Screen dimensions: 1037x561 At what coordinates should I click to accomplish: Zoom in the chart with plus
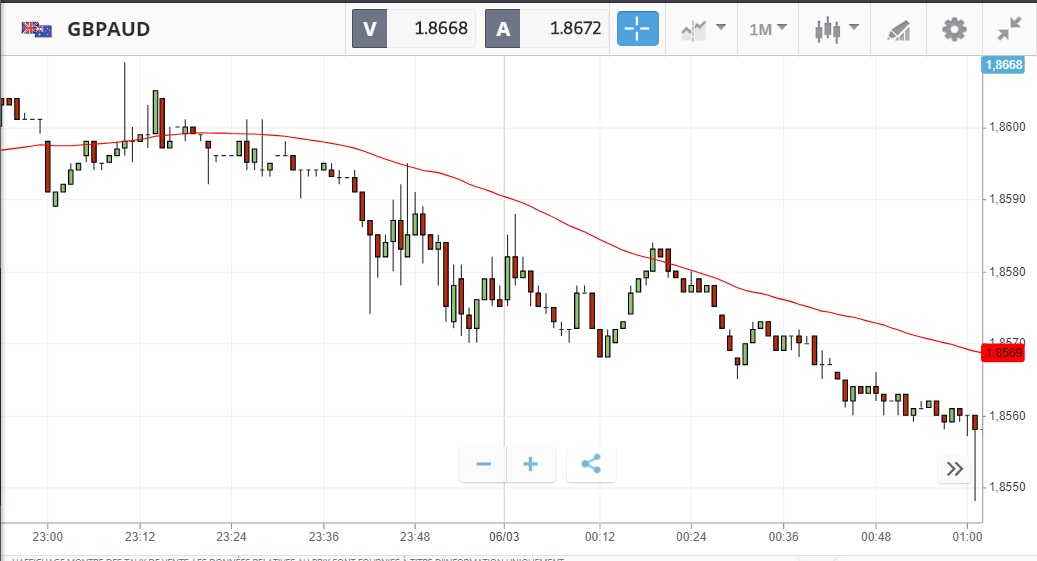click(x=531, y=464)
